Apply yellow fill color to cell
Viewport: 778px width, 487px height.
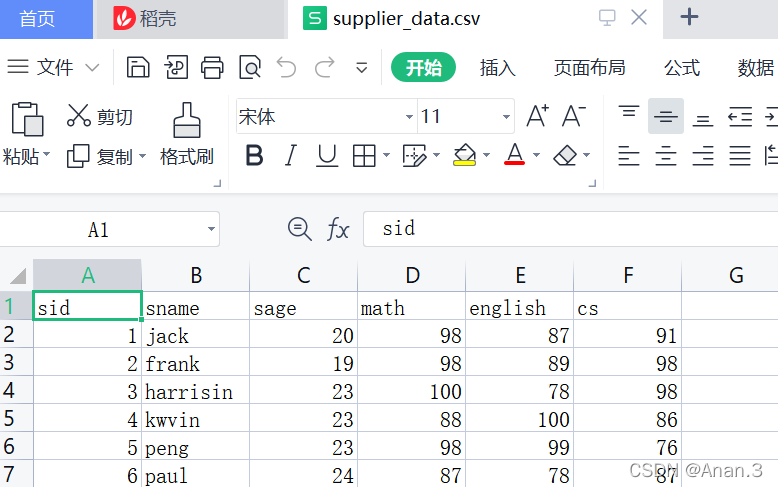click(x=465, y=155)
